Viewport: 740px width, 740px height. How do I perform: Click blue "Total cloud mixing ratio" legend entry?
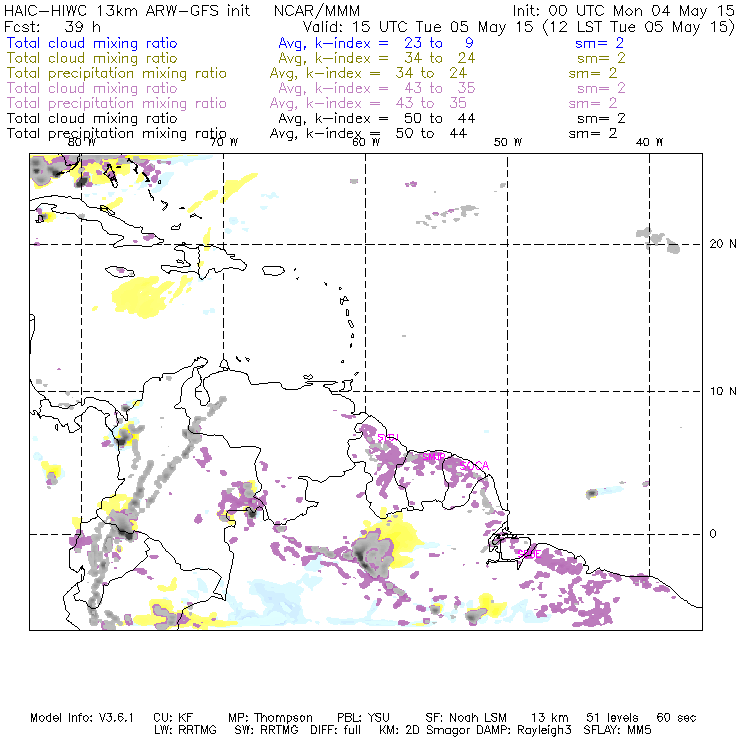pyautogui.click(x=92, y=43)
